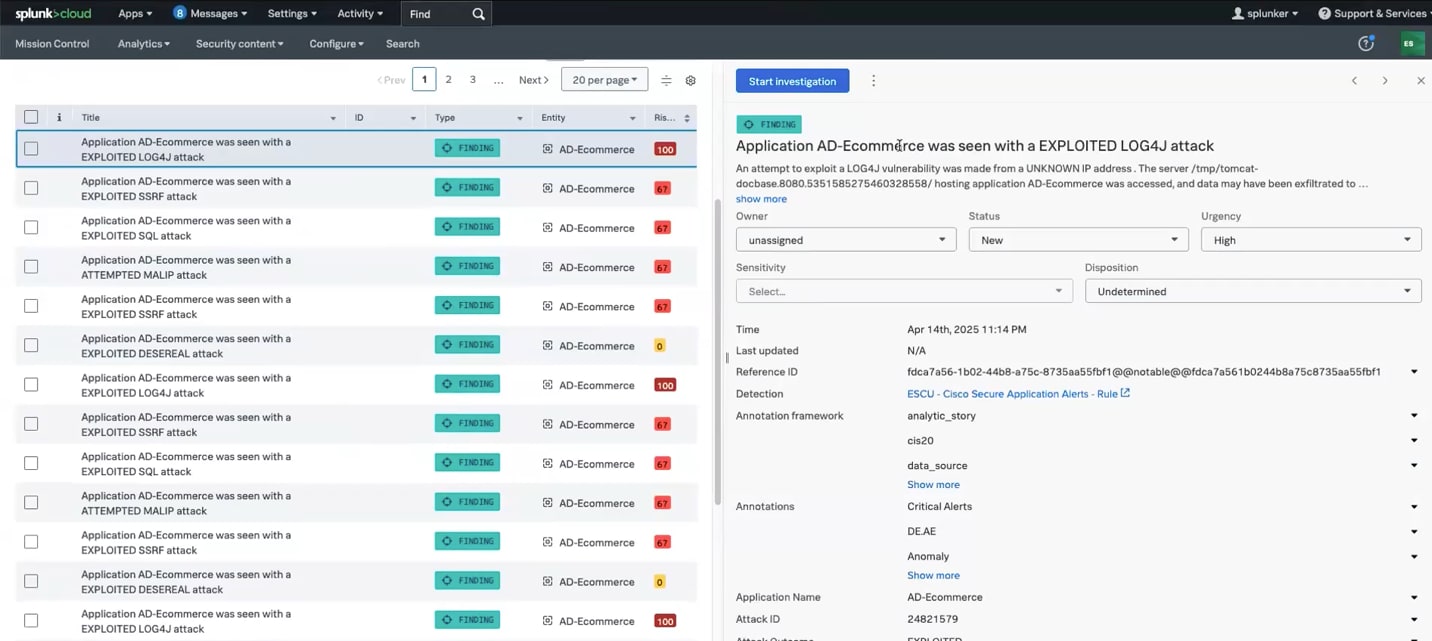Open the Apps menu
The height and width of the screenshot is (641, 1432).
135,13
